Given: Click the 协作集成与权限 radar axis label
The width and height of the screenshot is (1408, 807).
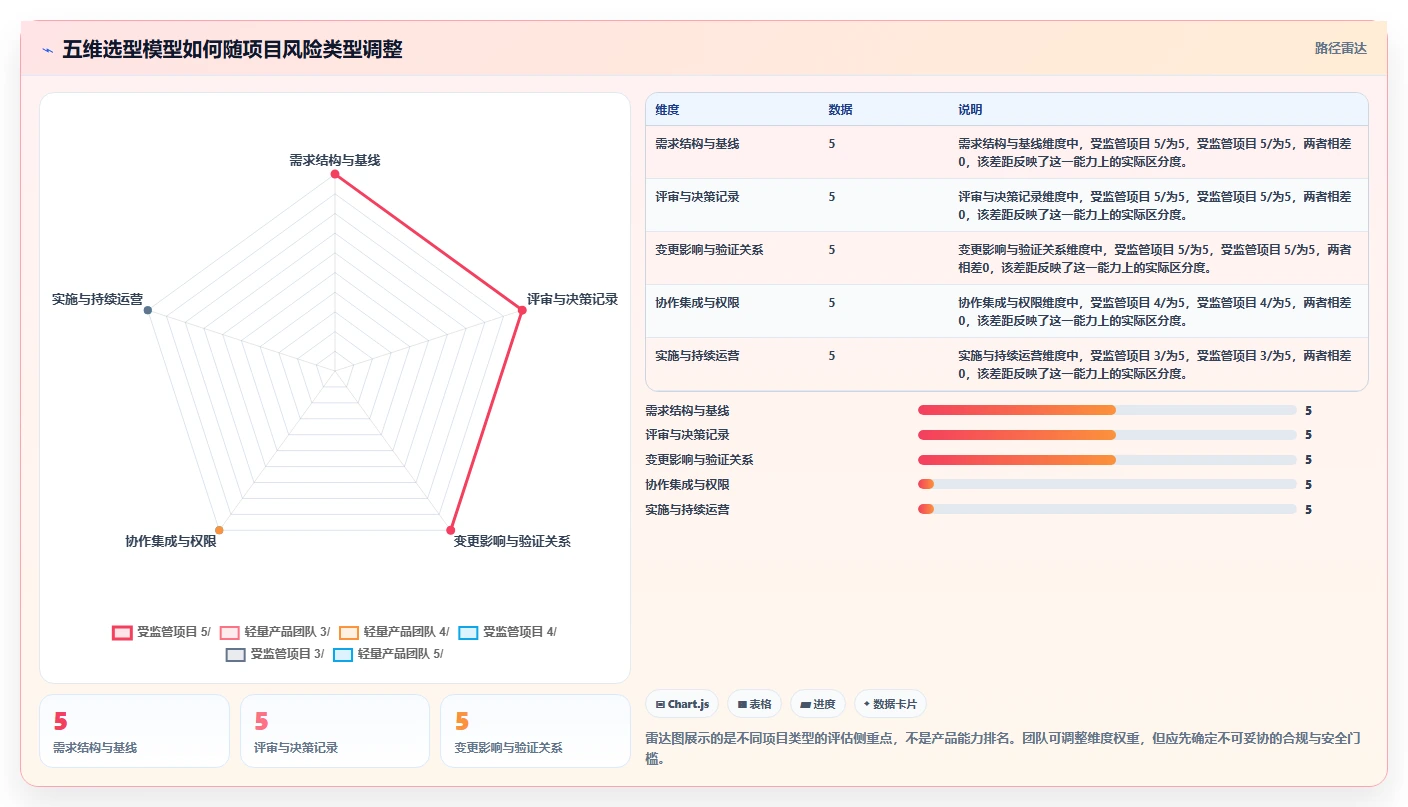Looking at the screenshot, I should click(x=170, y=541).
